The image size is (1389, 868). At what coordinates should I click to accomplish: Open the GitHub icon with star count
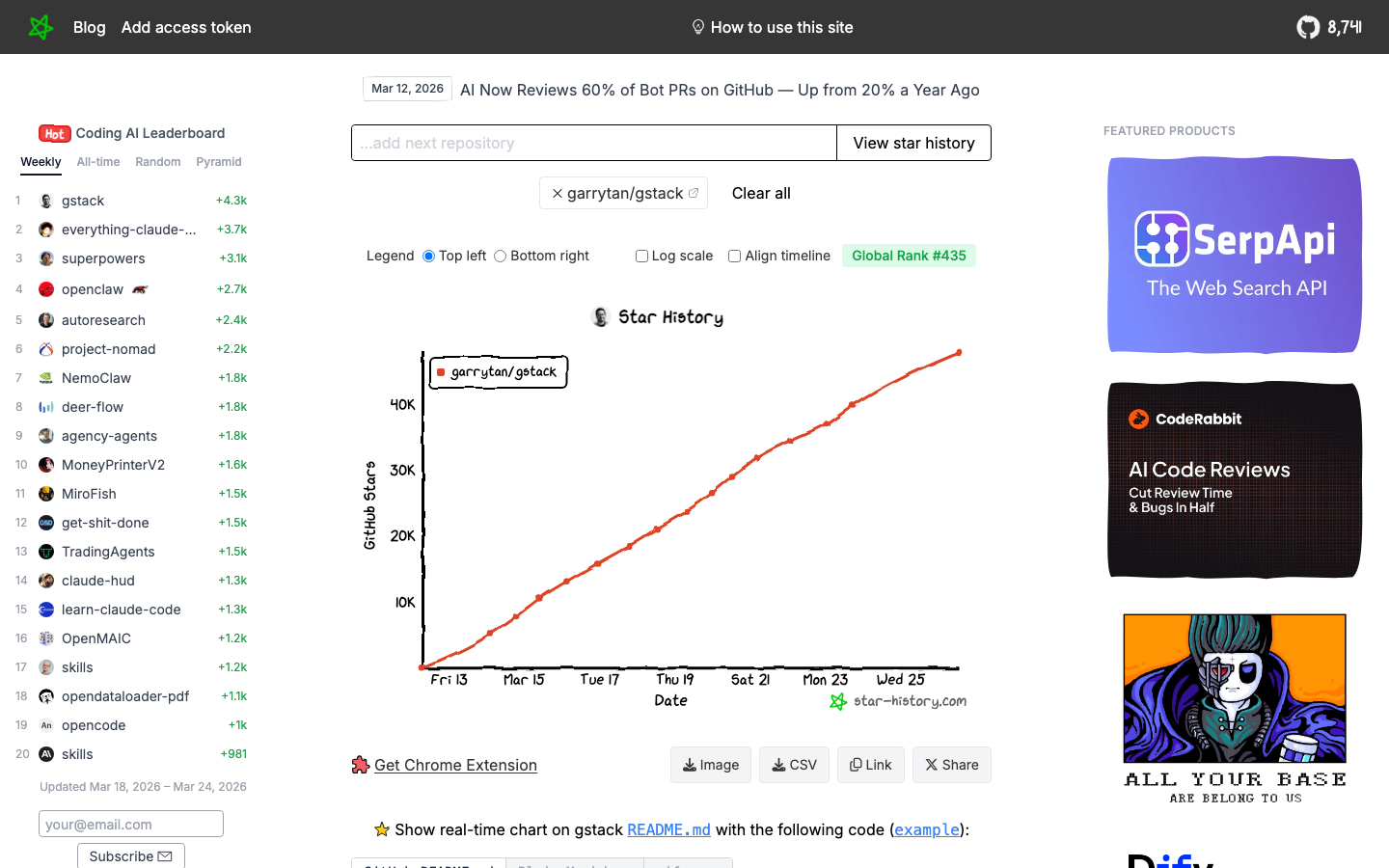pyautogui.click(x=1329, y=27)
